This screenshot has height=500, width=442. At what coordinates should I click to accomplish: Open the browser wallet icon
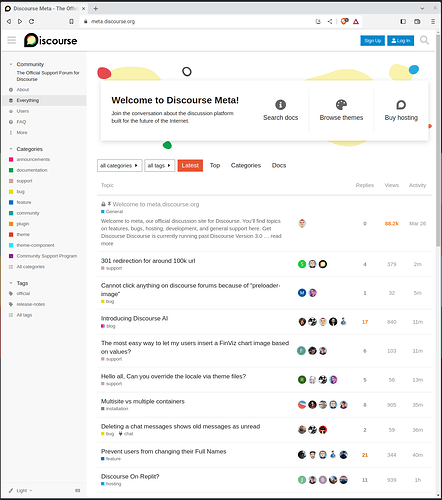coord(417,21)
